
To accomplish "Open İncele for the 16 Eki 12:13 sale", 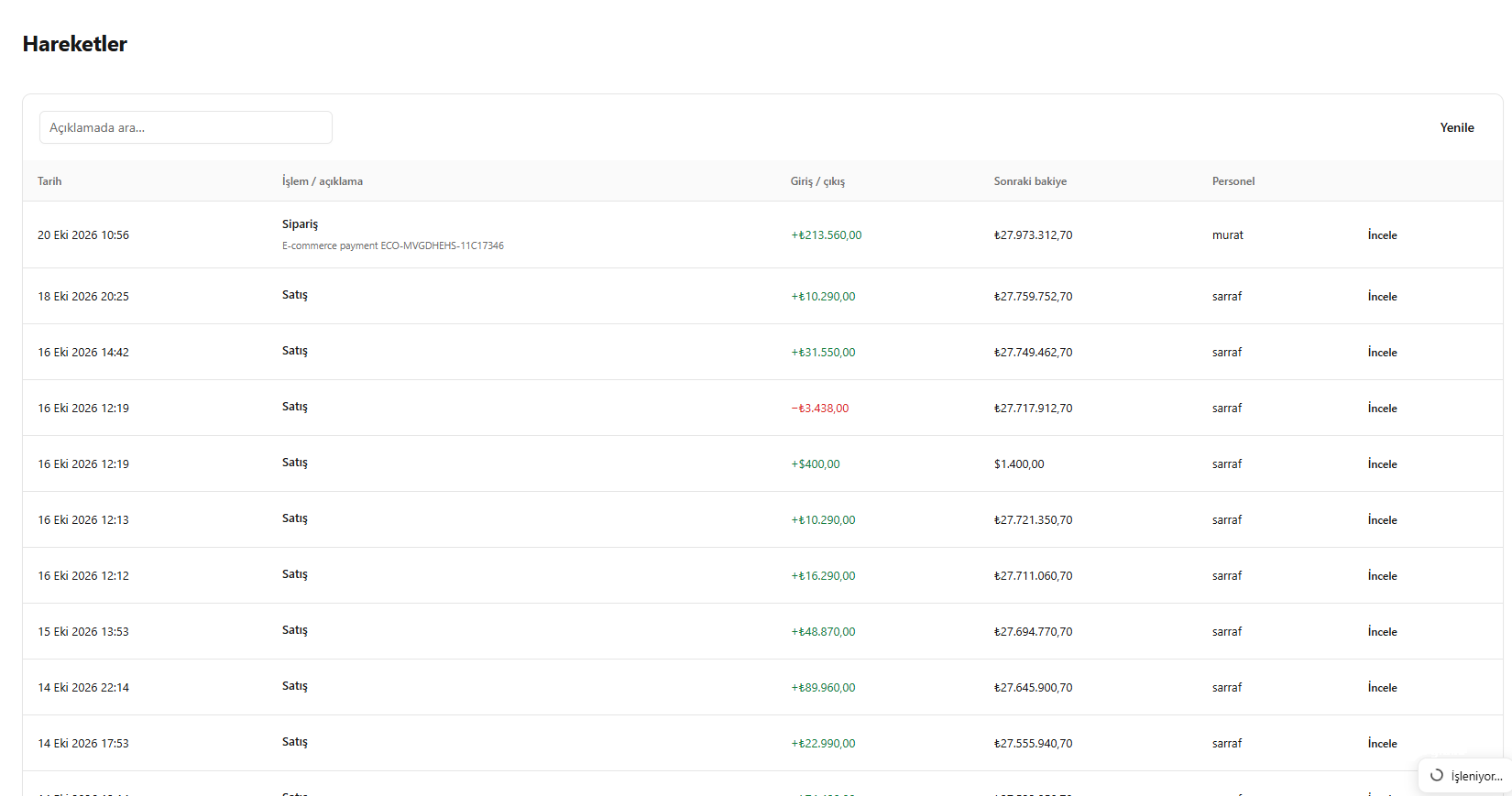I will coord(1382,520).
